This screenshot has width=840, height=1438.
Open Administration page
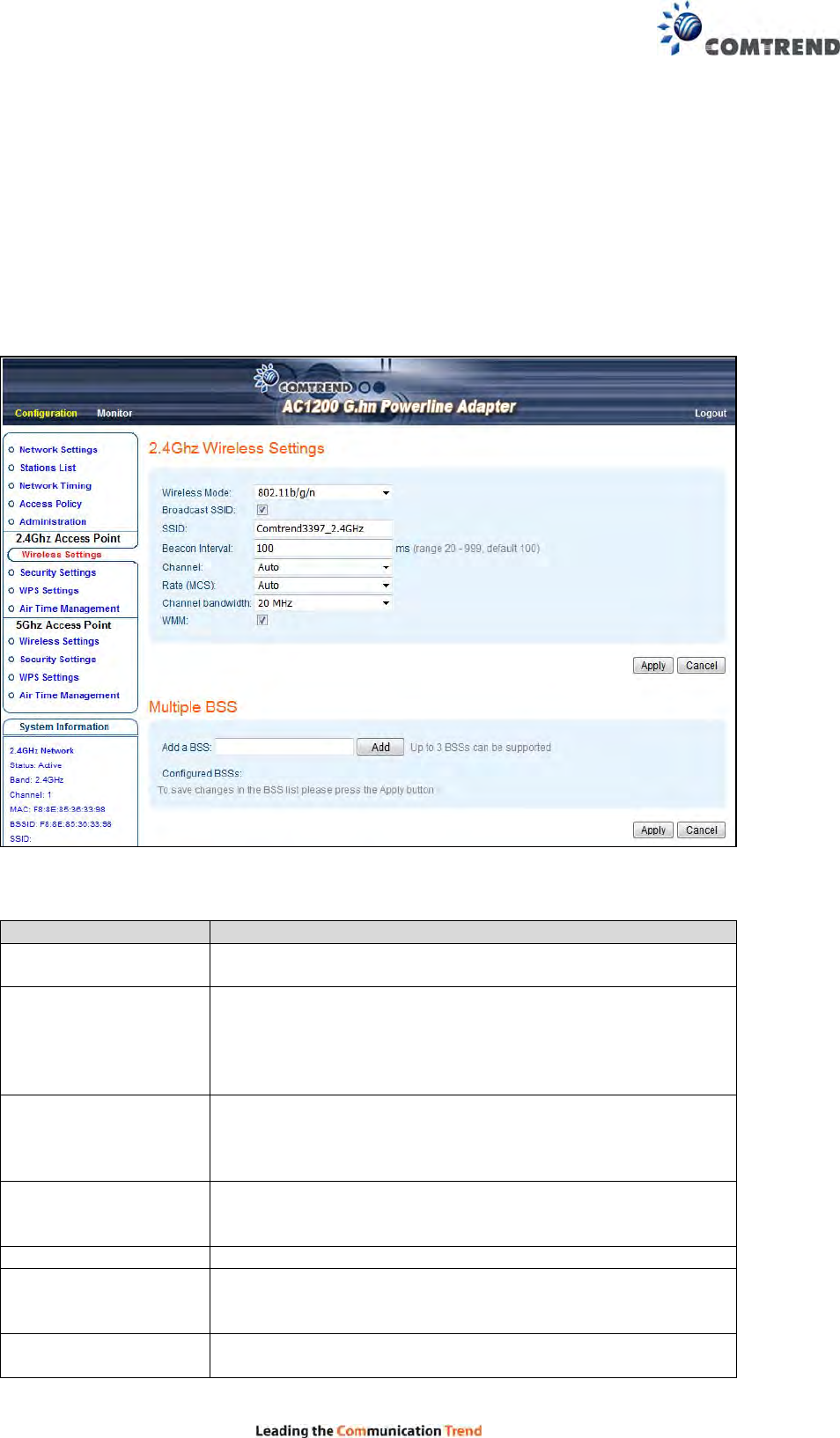coord(53,522)
